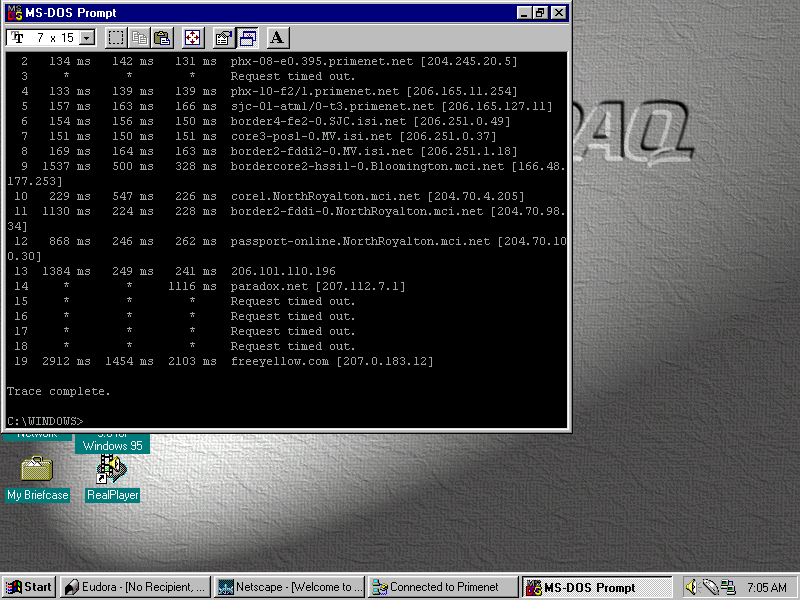Close the MS-DOS Prompt window

click(559, 13)
